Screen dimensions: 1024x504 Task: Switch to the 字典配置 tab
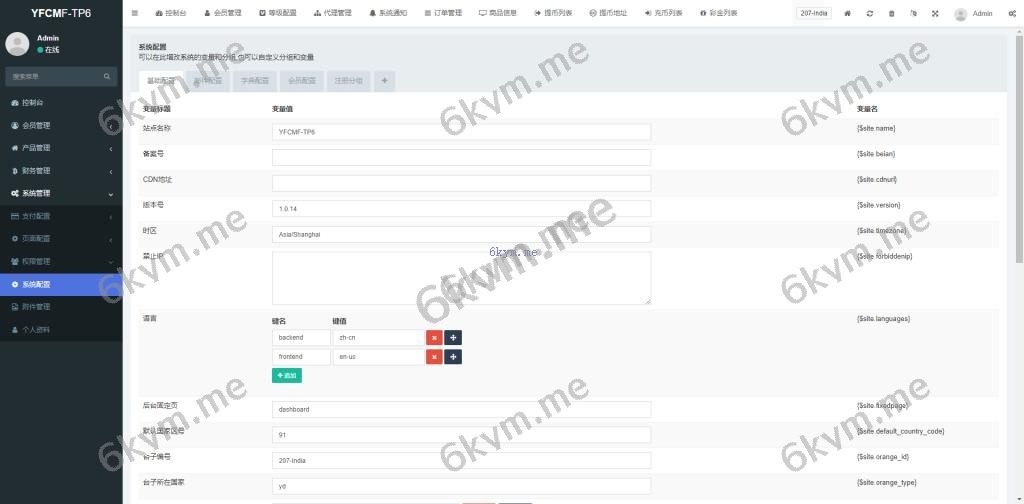(255, 81)
